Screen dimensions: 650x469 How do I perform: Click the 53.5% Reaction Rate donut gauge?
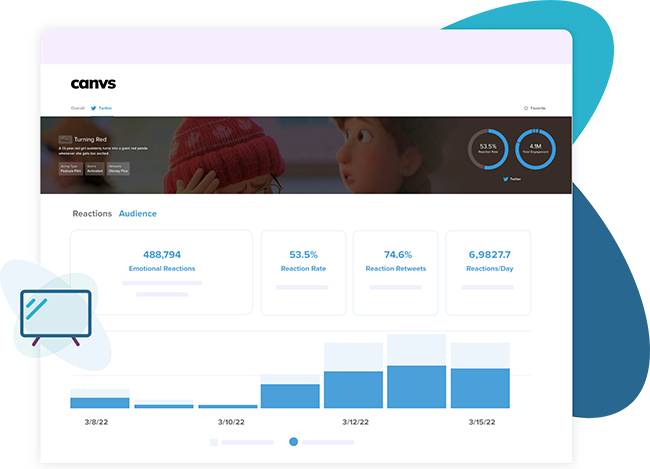pos(488,149)
